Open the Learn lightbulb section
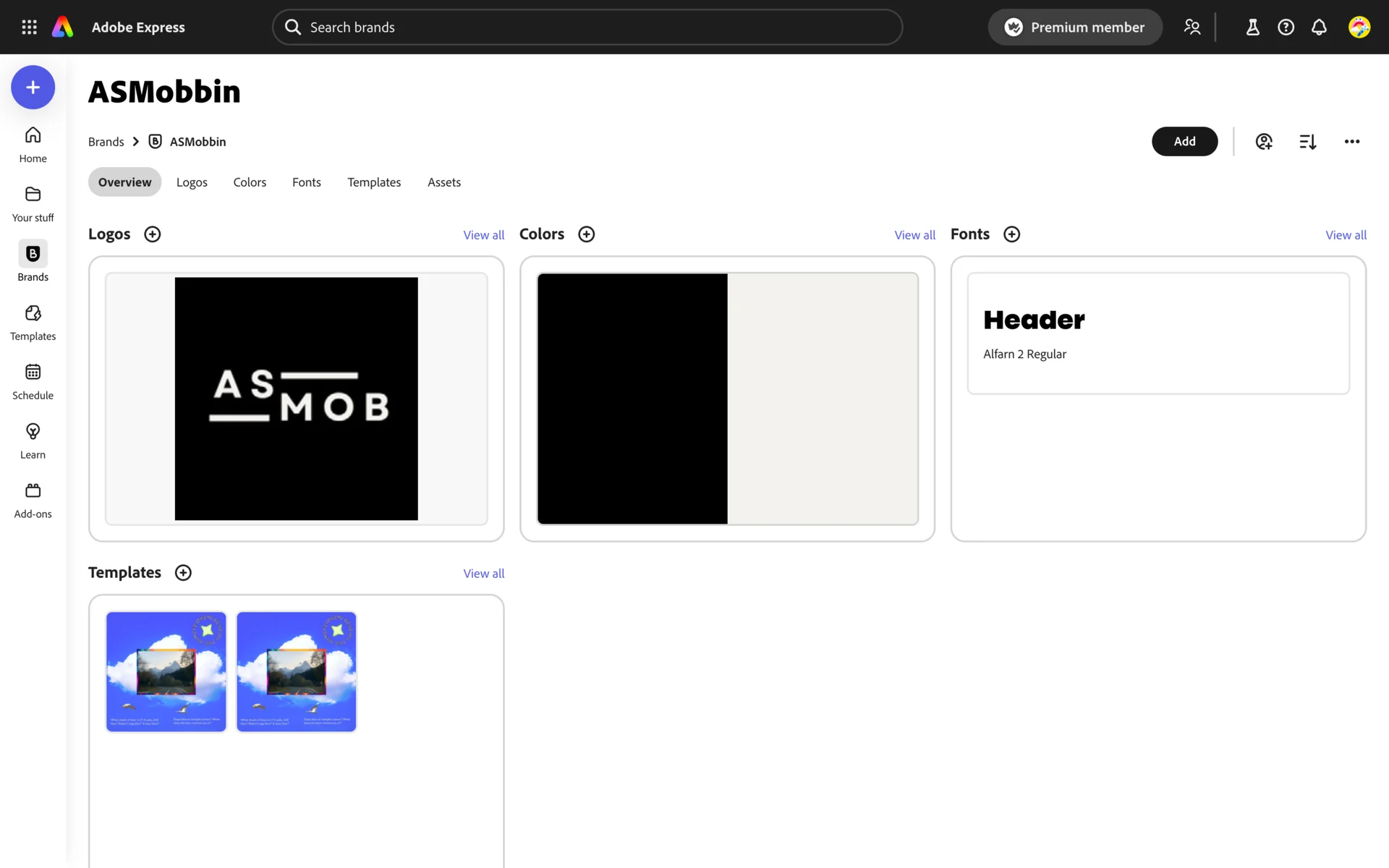1389x868 pixels. click(33, 441)
